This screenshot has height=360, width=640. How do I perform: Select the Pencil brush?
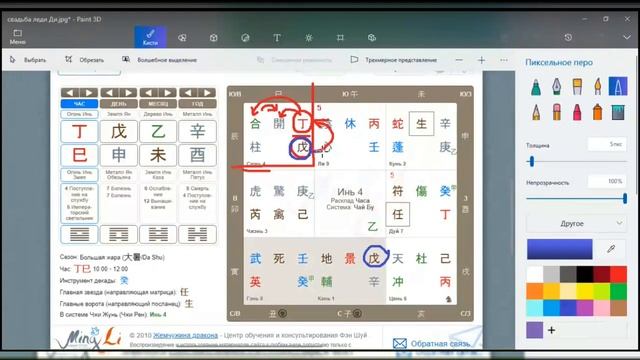click(x=536, y=111)
